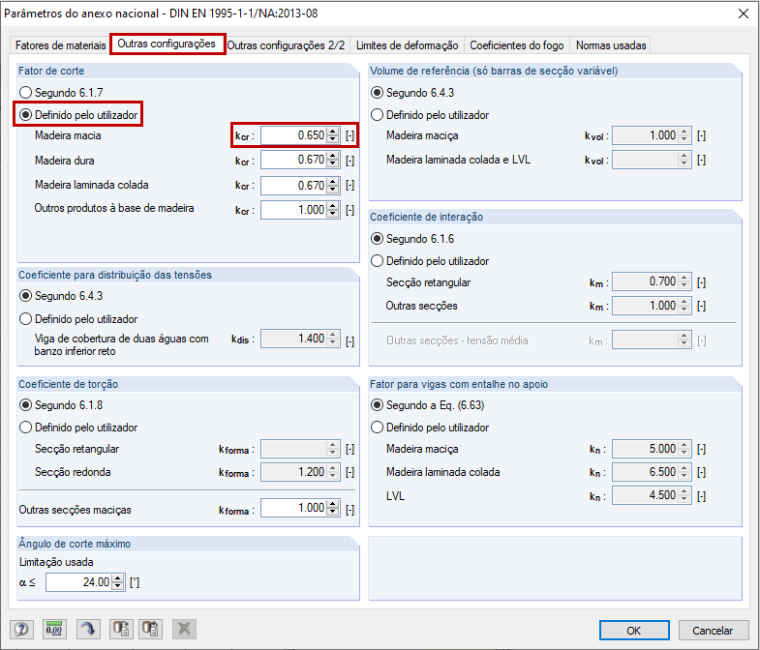
Task: Click the Limitação usada label
Action: click(x=56, y=562)
